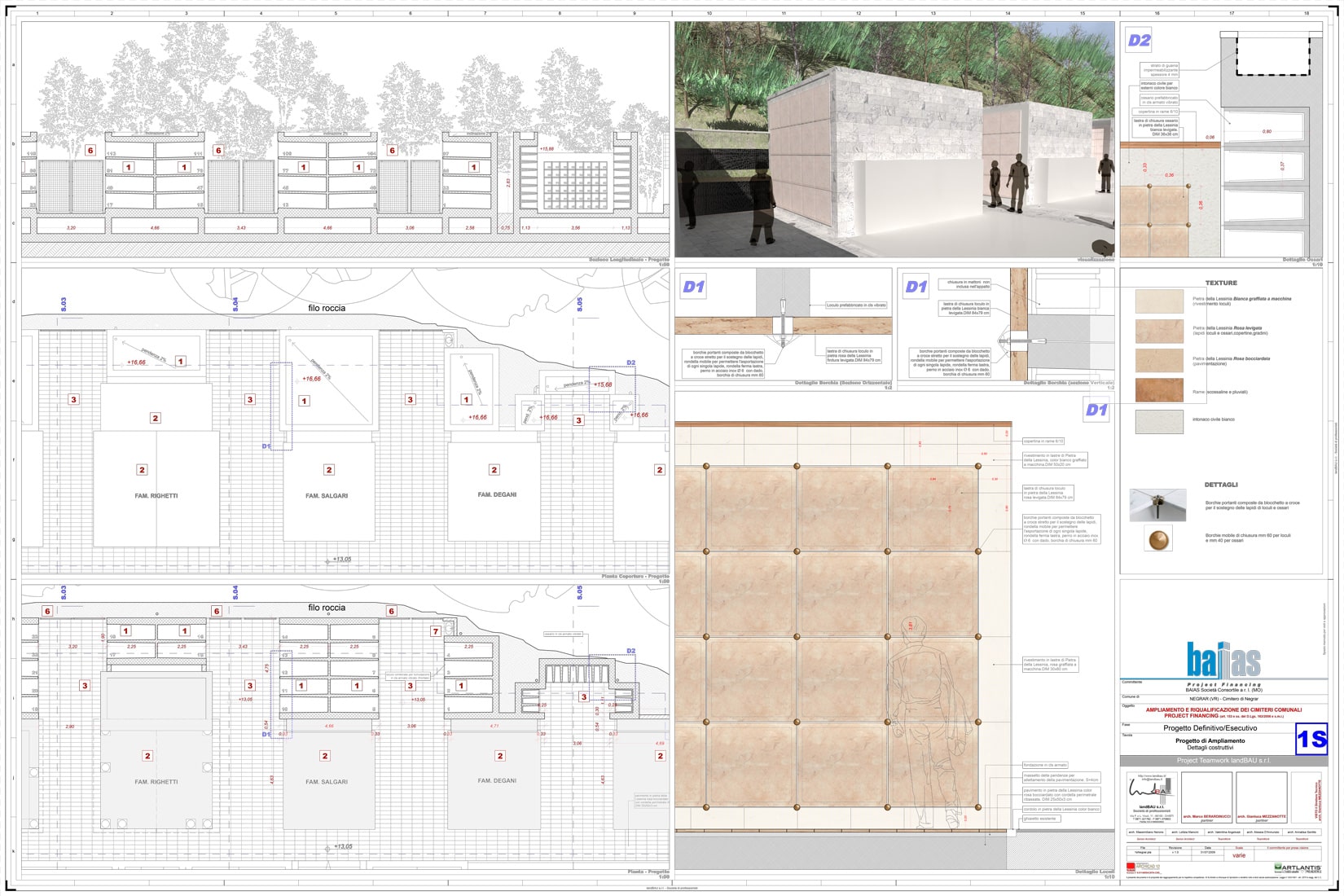Click the 'varie' scale value
Image resolution: width=1344 pixels, height=896 pixels.
pos(1239,855)
